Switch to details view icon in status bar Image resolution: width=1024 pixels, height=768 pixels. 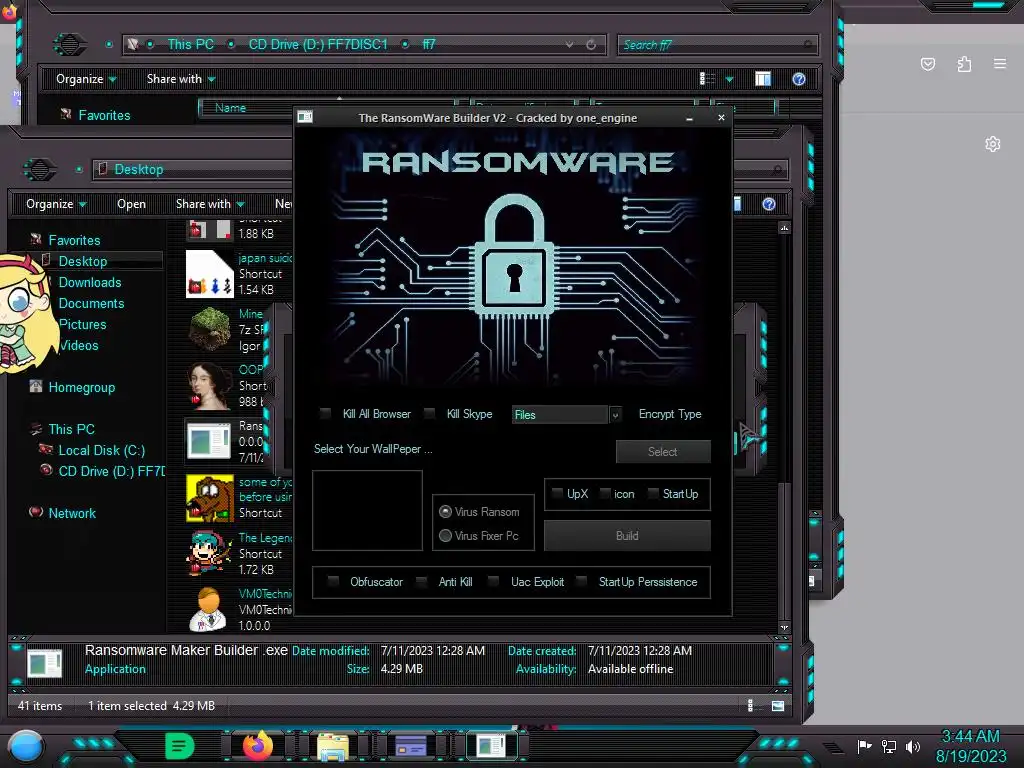click(750, 705)
